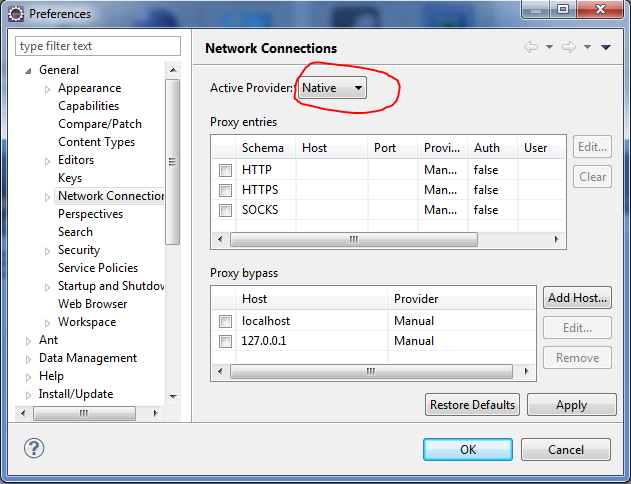Screen dimensions: 631x484
Task: Click the Restore Defaults button
Action: coord(472,405)
